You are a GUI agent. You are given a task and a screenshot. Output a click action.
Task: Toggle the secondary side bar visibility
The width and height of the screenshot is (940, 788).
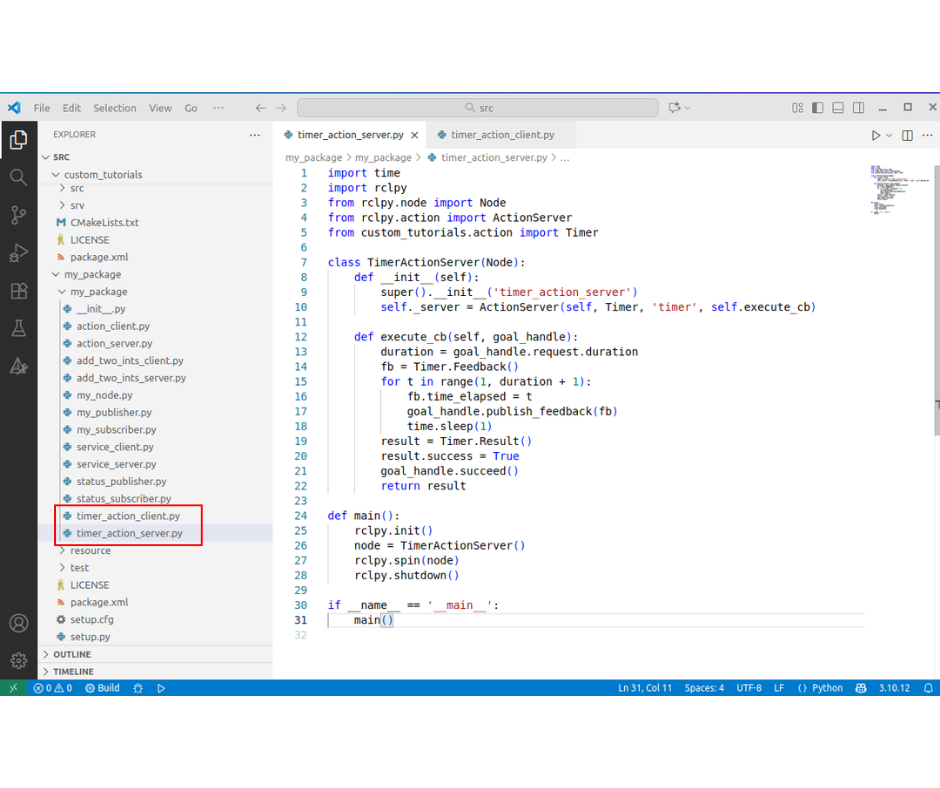[860, 108]
